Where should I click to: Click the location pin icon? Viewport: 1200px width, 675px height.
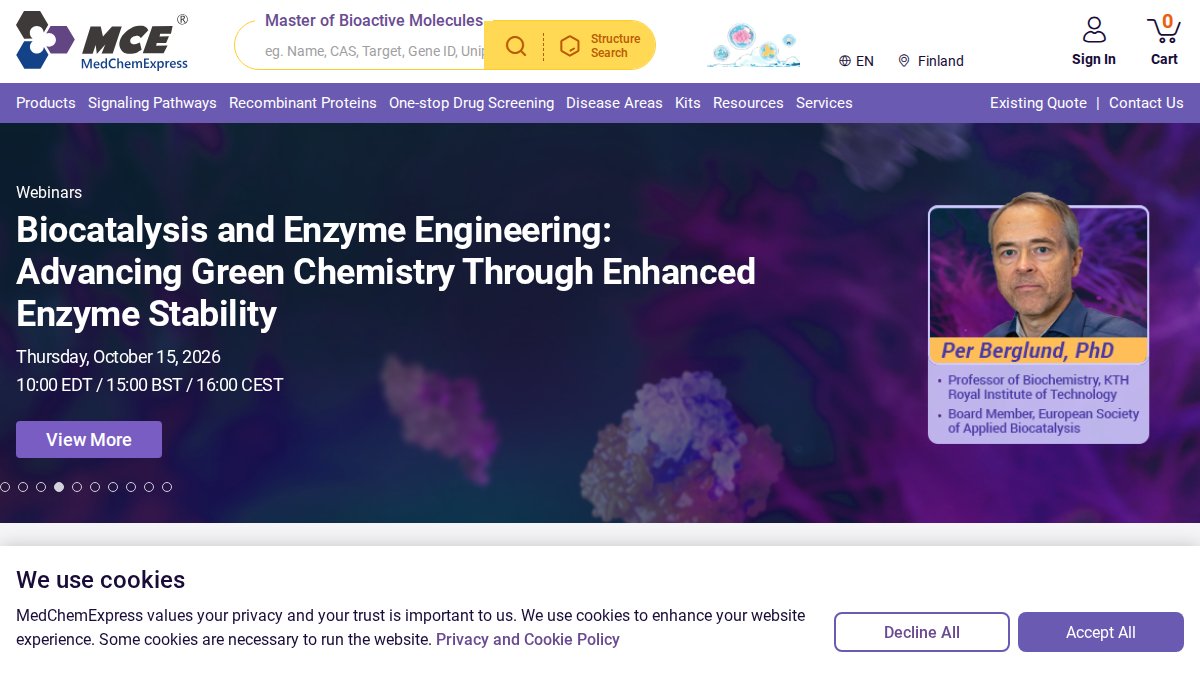(904, 61)
